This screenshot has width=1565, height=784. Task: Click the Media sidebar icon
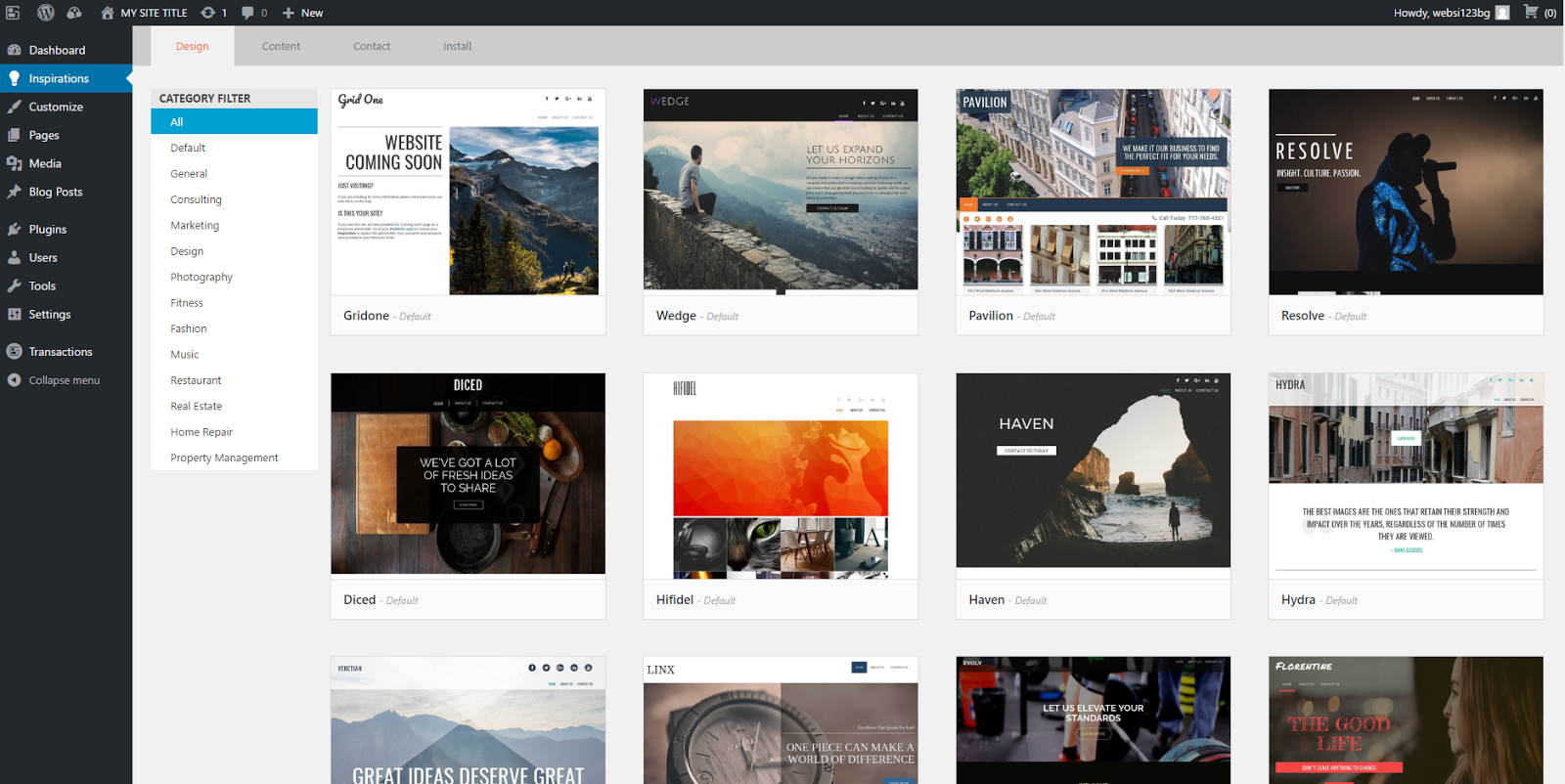coord(15,163)
